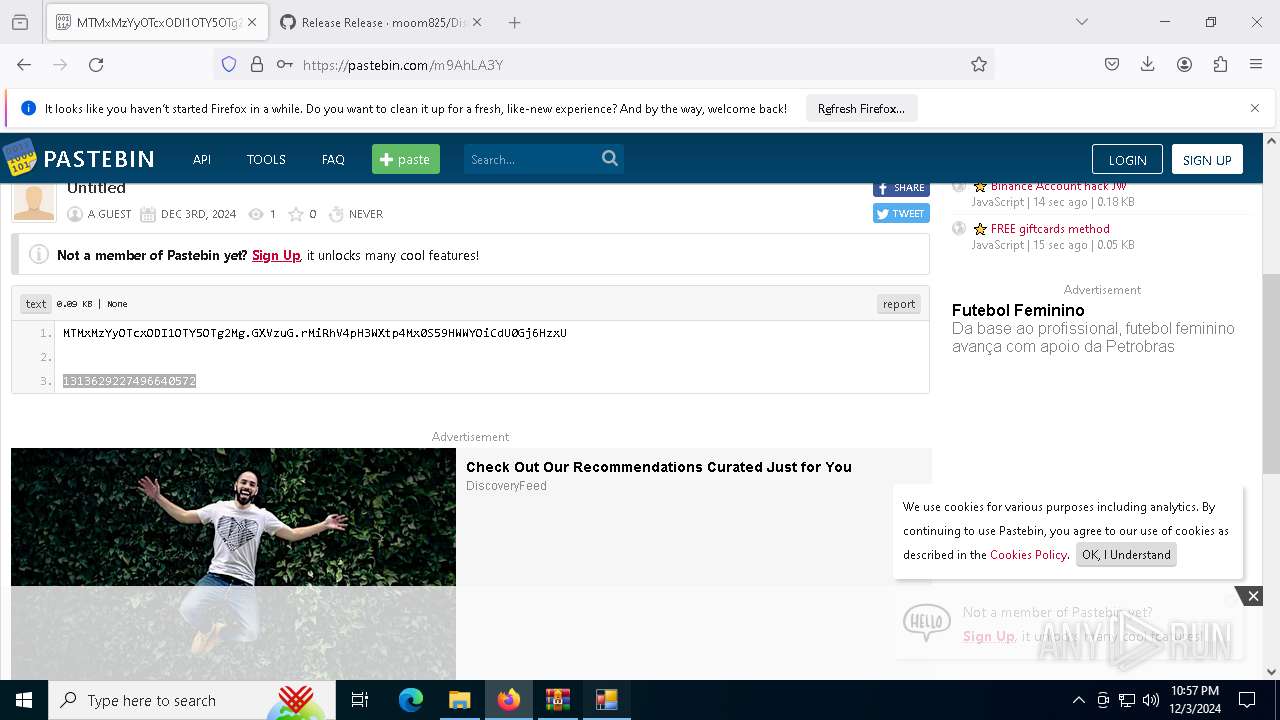Viewport: 1280px width, 720px height.
Task: Open Binance Account hack JW paste
Action: pos(1058,186)
